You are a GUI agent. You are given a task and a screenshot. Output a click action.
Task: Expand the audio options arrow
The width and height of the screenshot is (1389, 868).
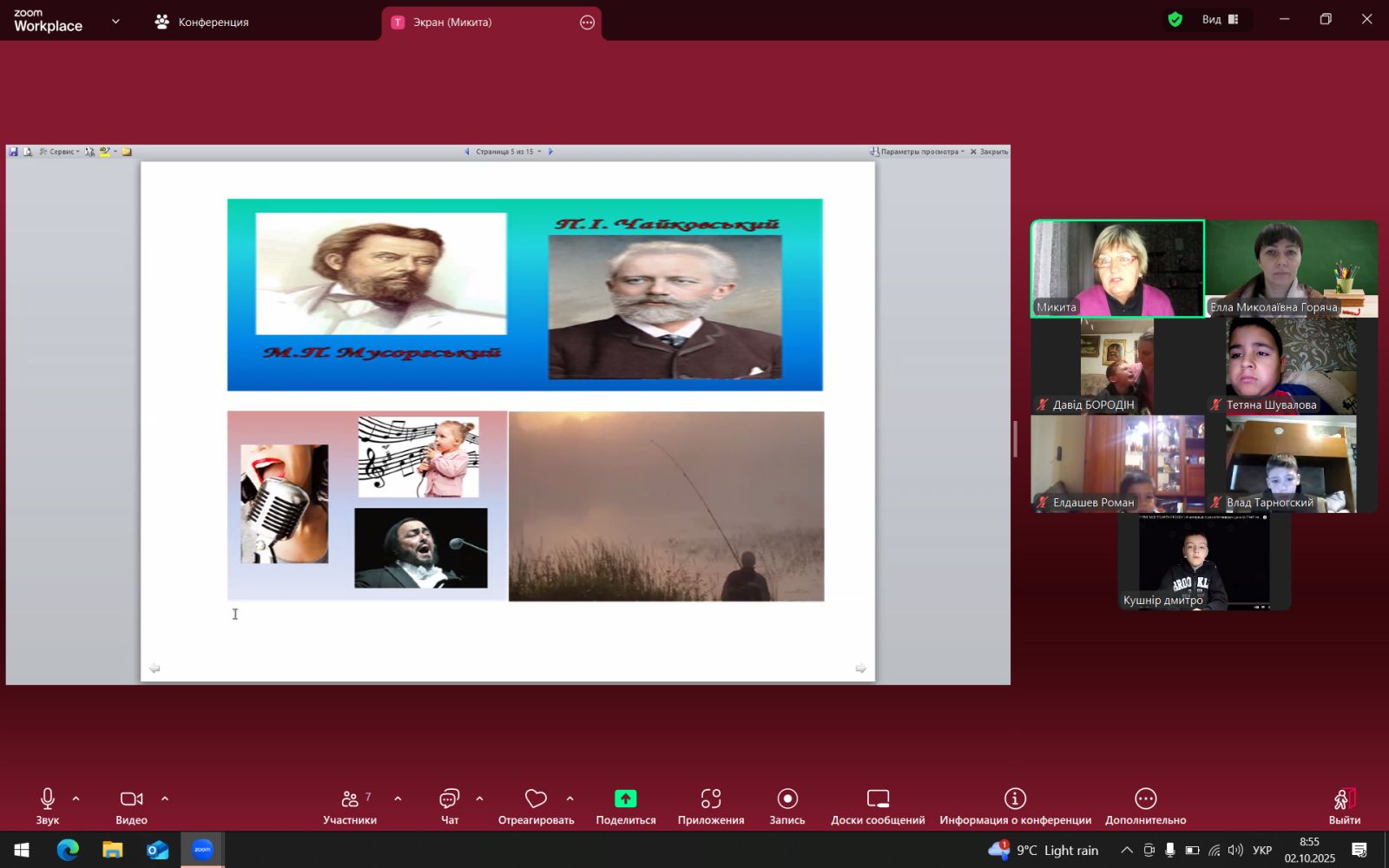click(x=76, y=799)
